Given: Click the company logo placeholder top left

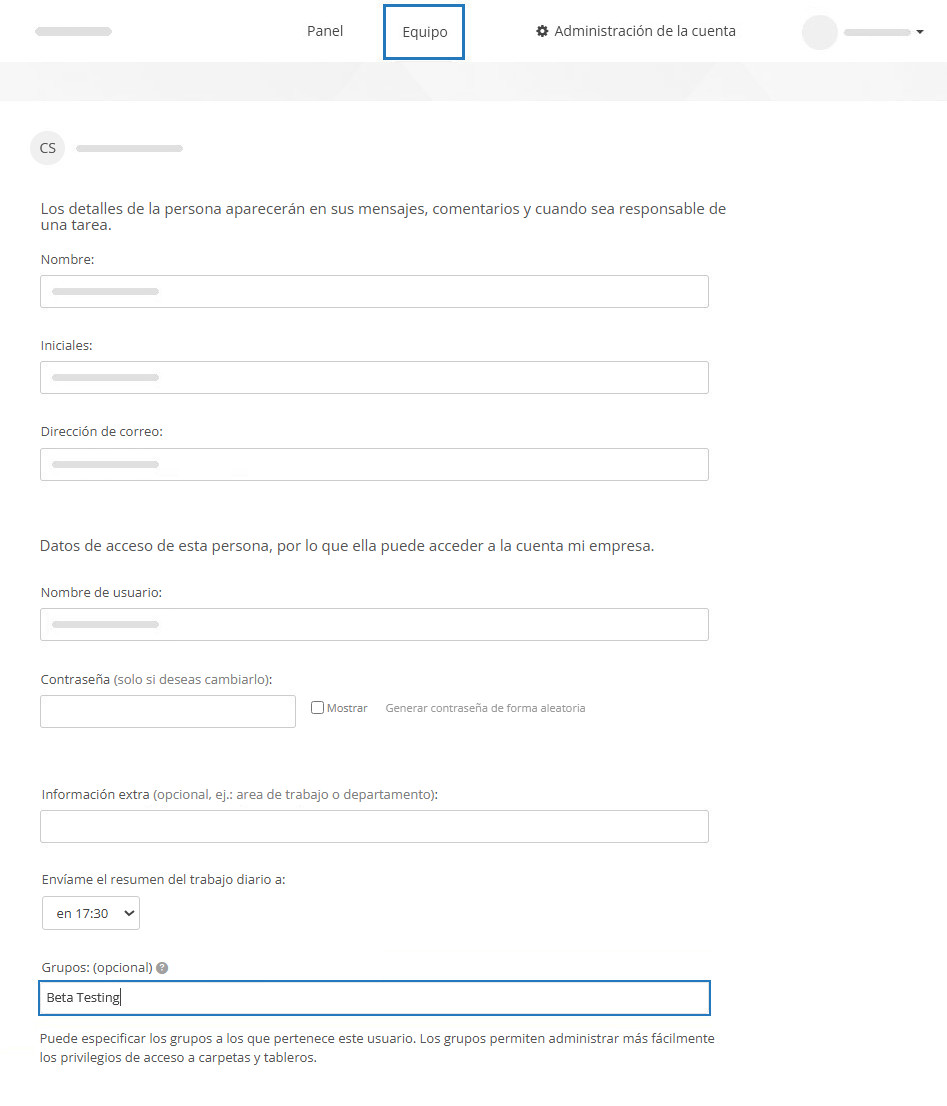Looking at the screenshot, I should [73, 31].
